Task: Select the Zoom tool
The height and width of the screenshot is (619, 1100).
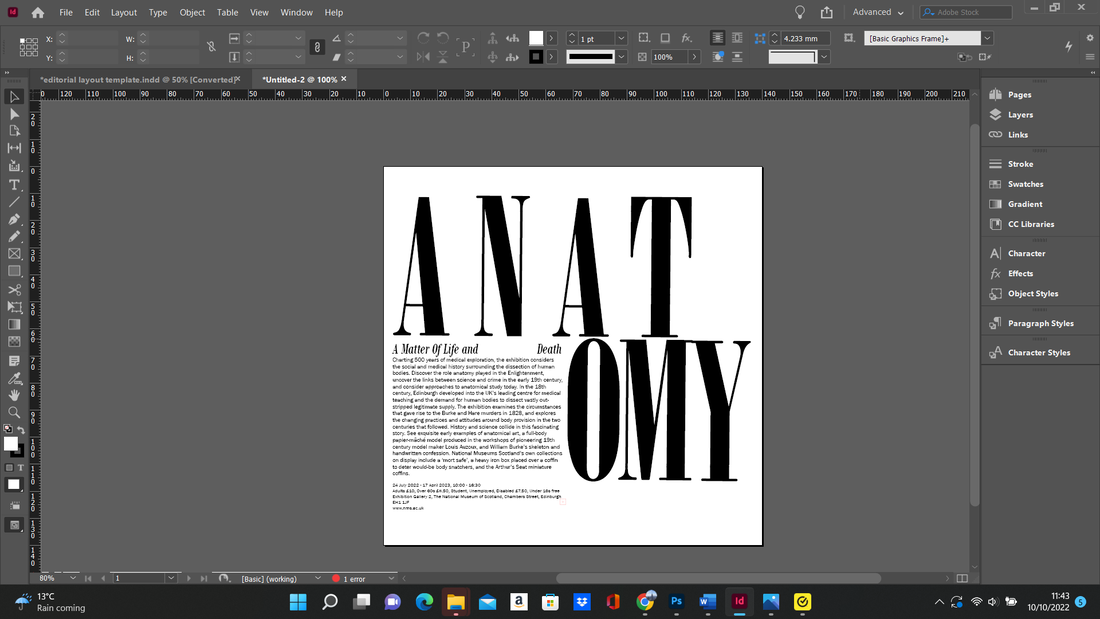Action: point(14,413)
